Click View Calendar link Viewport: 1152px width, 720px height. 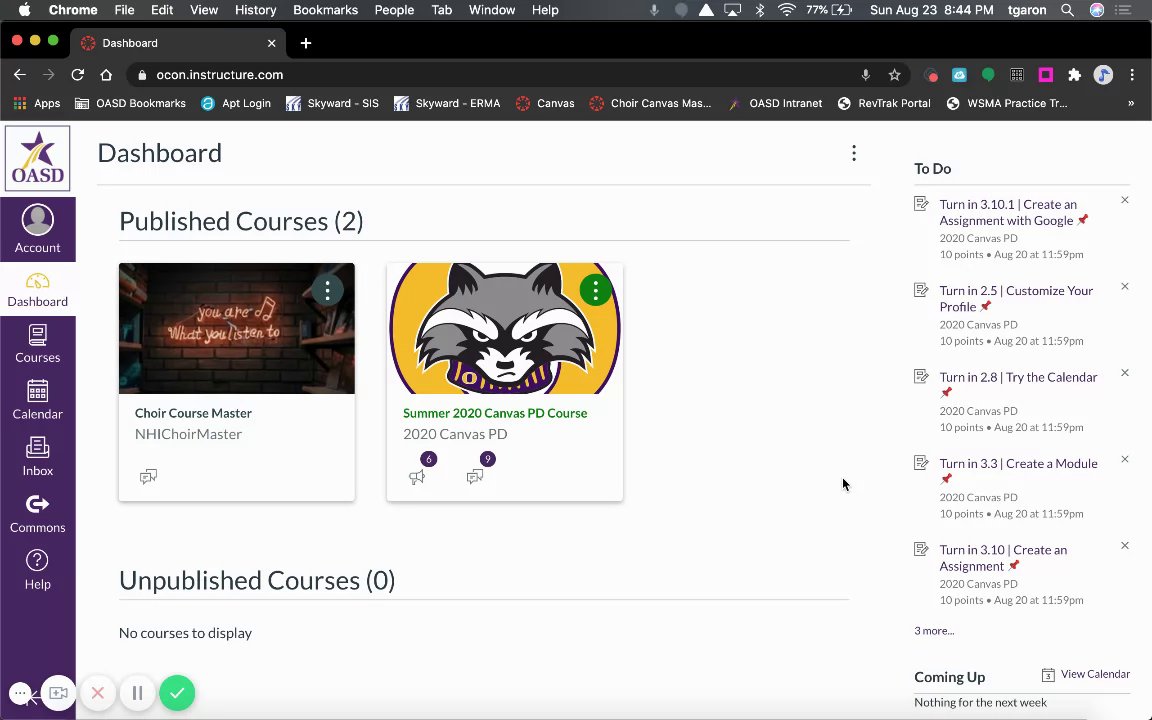1086,674
